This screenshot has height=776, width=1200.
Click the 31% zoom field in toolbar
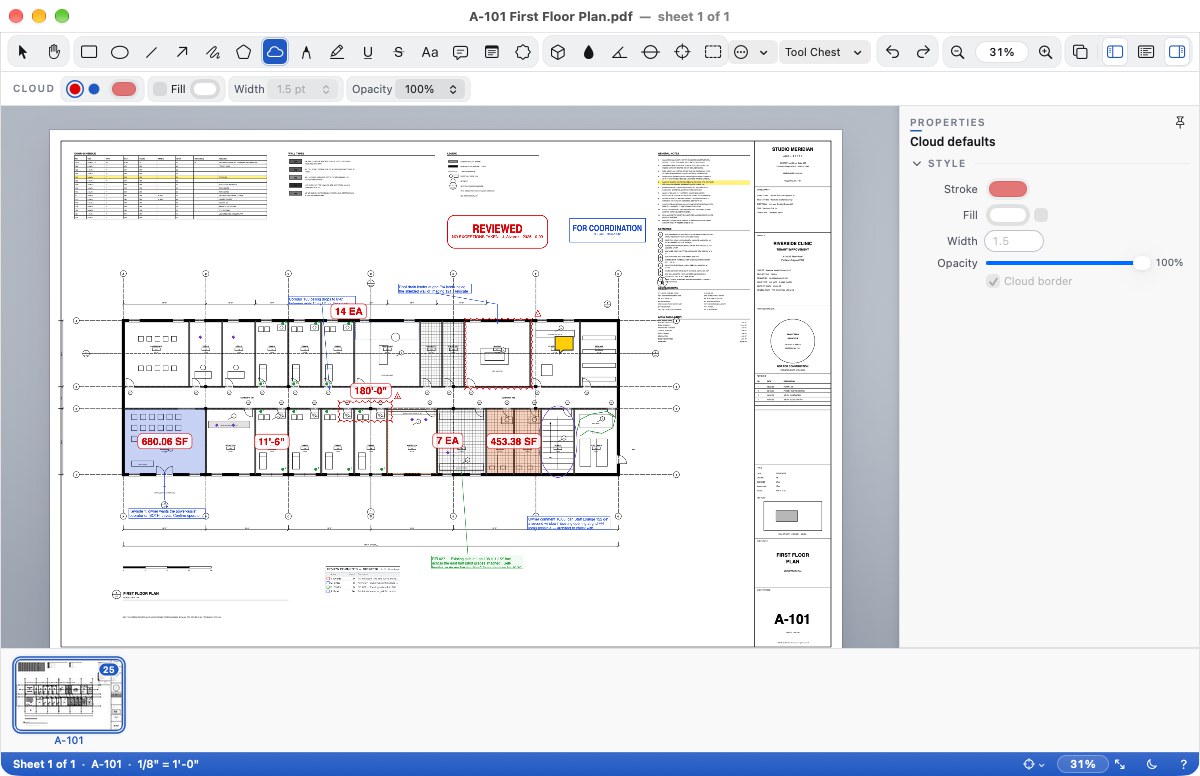[x=1002, y=52]
